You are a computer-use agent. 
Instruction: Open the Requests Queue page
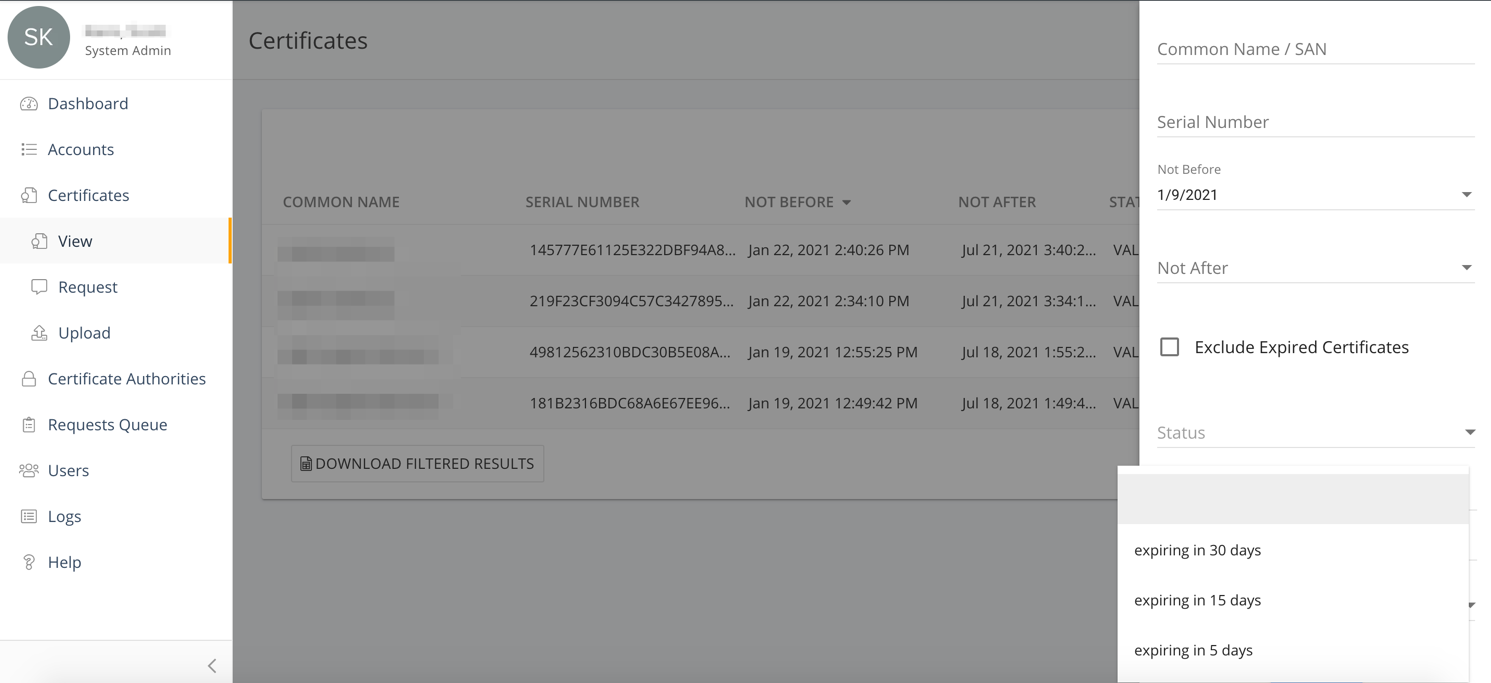pos(108,425)
